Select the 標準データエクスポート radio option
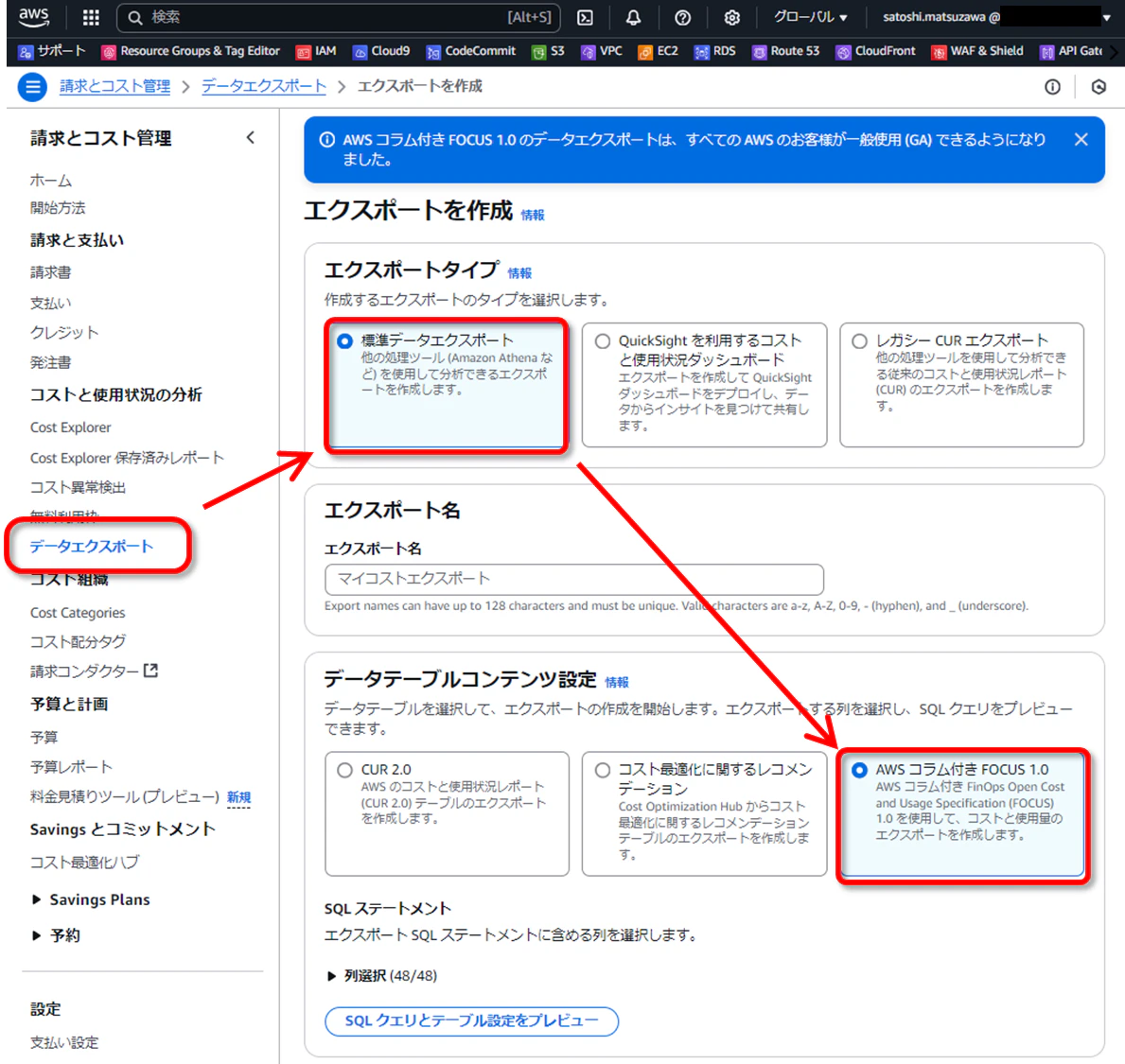 coord(345,341)
